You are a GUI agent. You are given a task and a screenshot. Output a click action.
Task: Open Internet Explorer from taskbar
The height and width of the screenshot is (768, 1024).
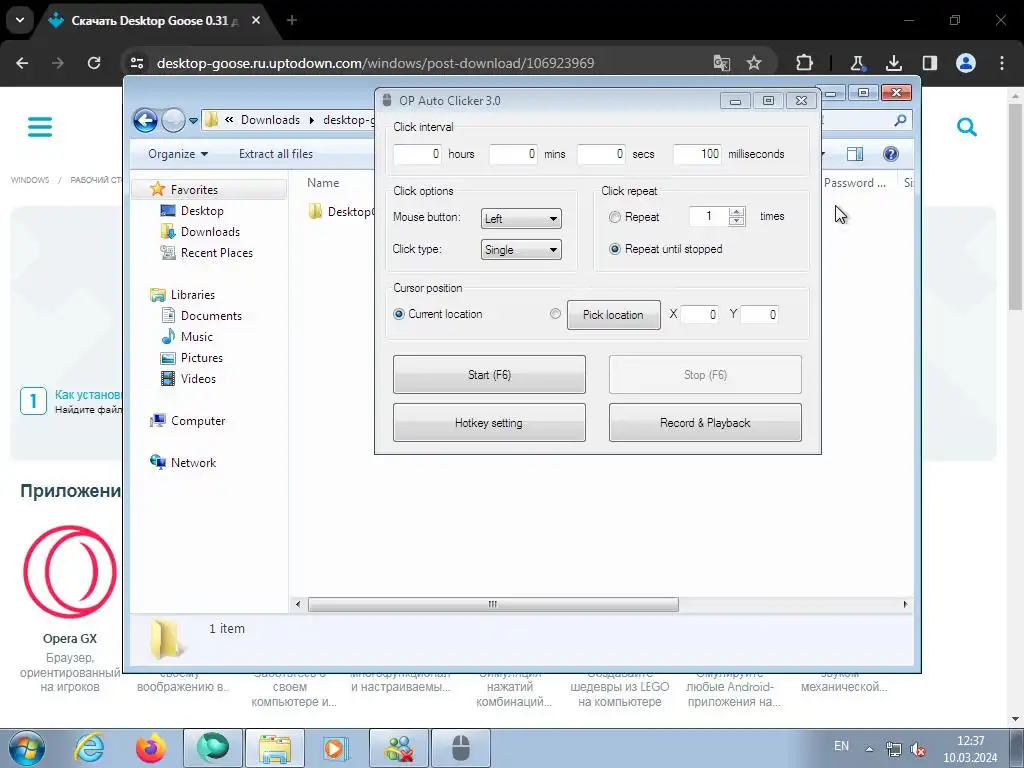coord(89,748)
